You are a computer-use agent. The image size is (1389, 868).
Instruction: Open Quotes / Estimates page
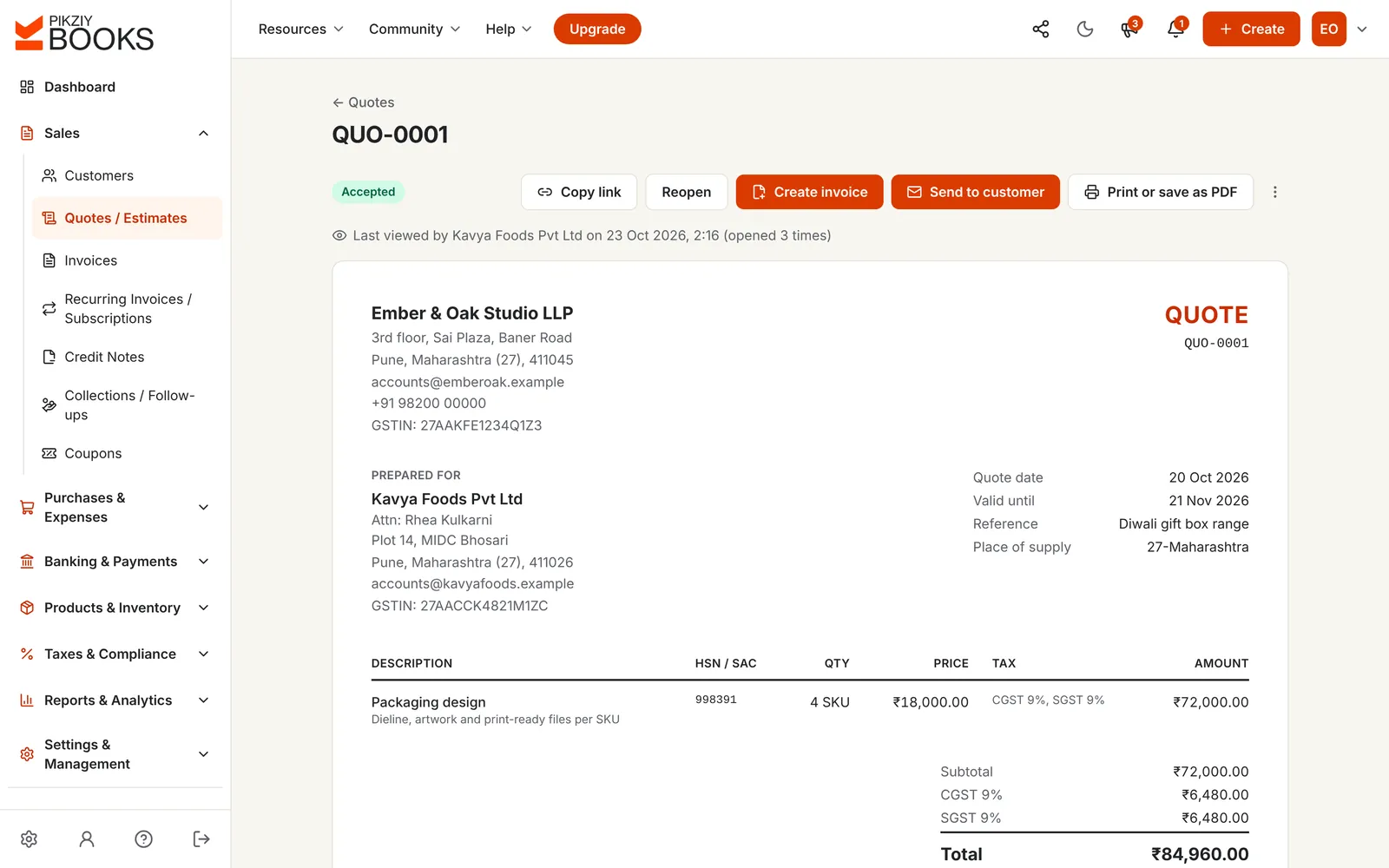pyautogui.click(x=127, y=218)
